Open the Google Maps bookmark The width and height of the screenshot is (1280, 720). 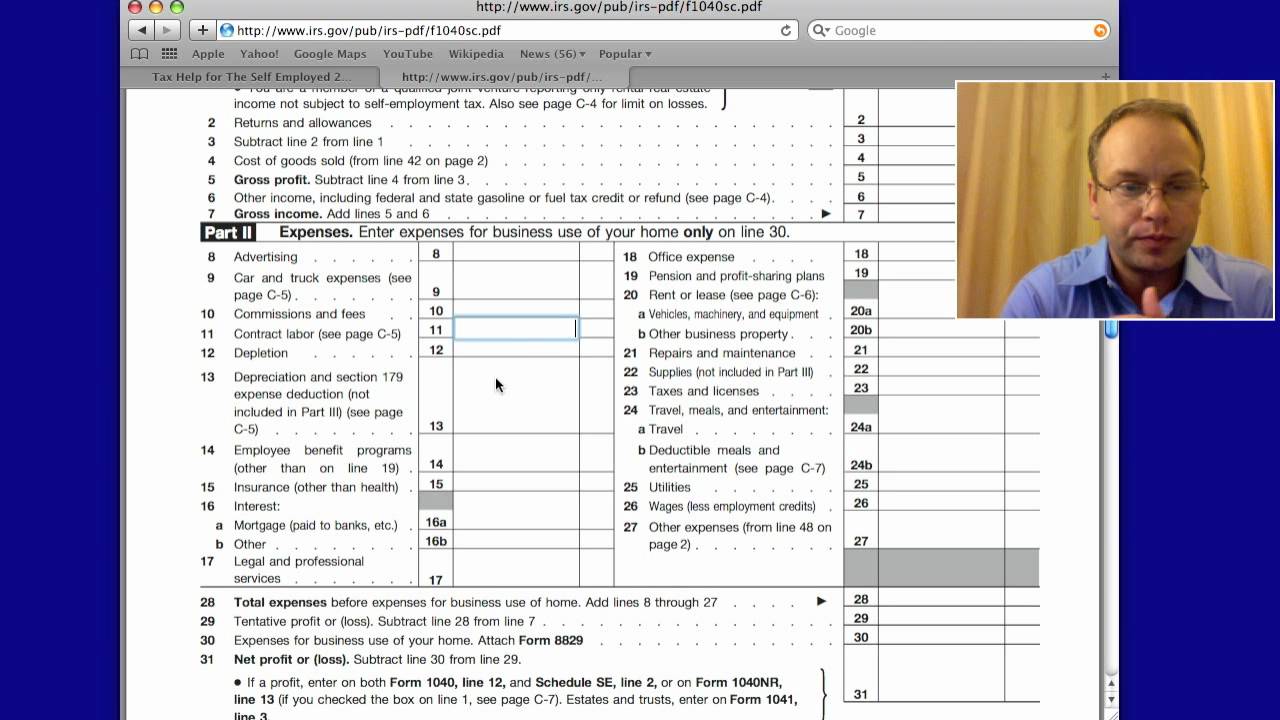330,54
